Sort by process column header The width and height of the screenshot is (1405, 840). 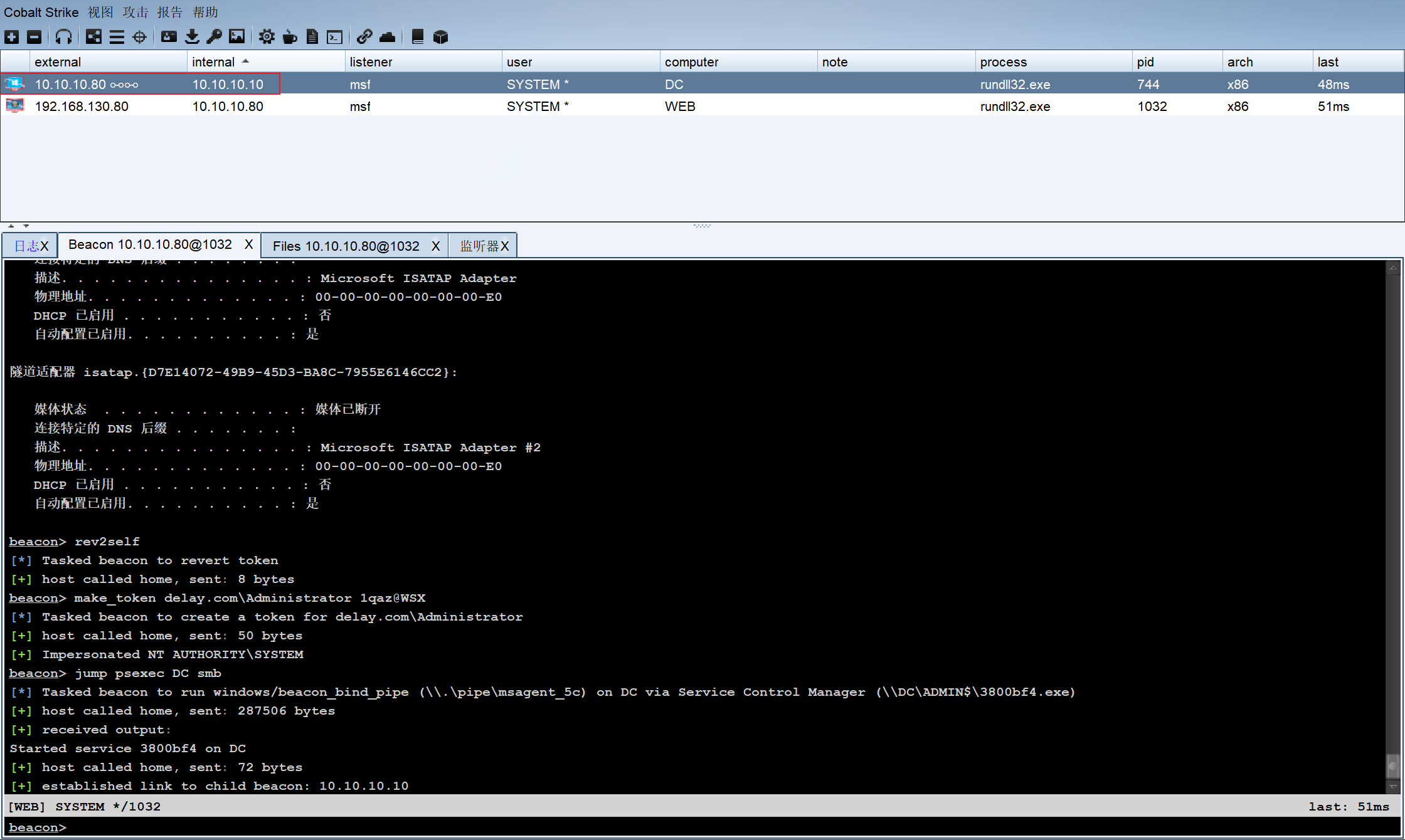(1054, 61)
